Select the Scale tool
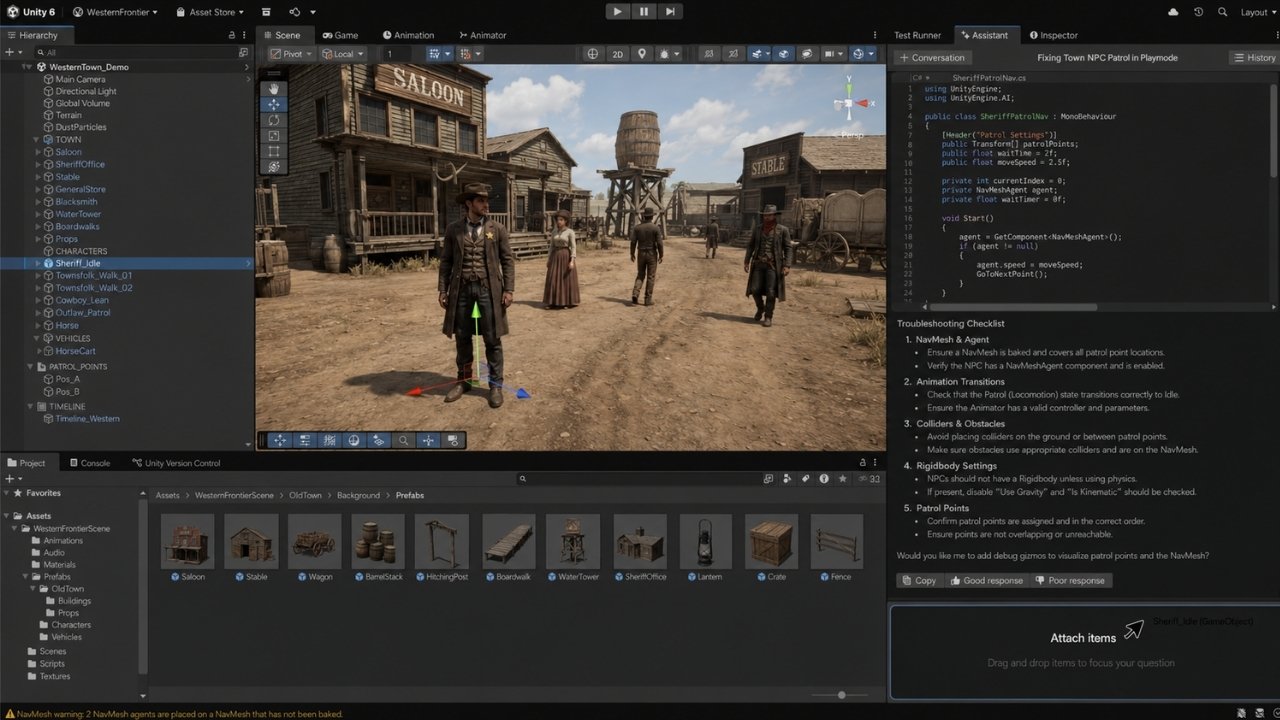This screenshot has height=720, width=1280. click(x=273, y=136)
